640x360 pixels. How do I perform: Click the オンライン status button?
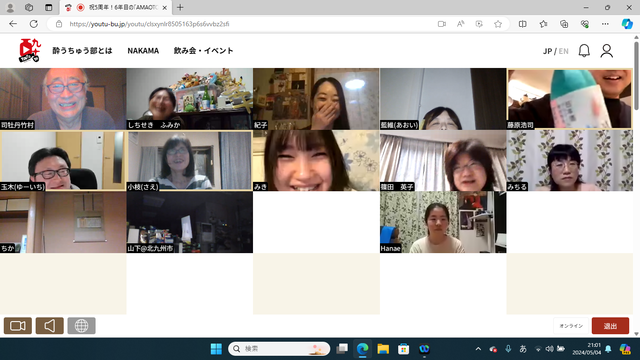pyautogui.click(x=571, y=326)
